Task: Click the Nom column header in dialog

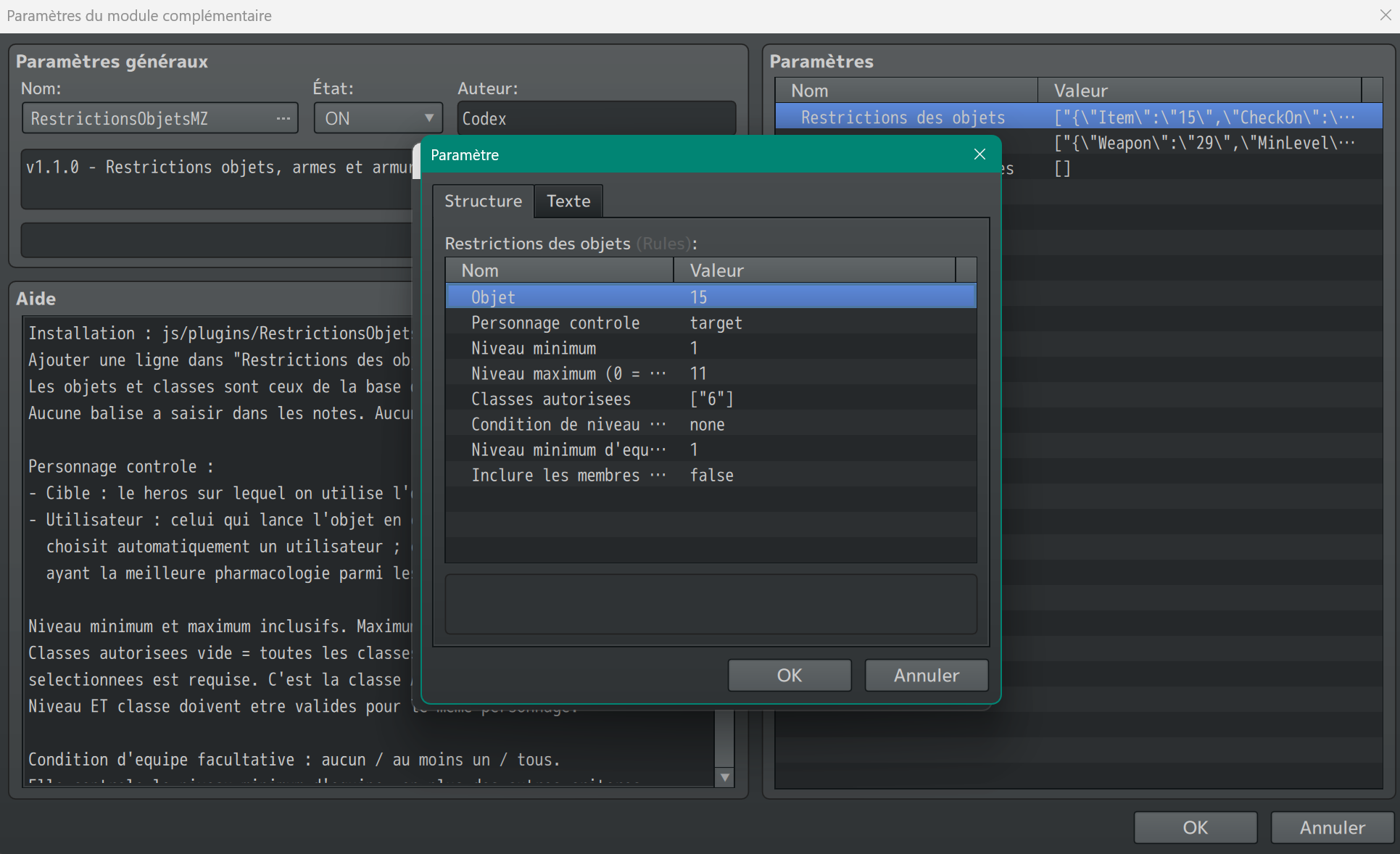Action: coord(560,270)
